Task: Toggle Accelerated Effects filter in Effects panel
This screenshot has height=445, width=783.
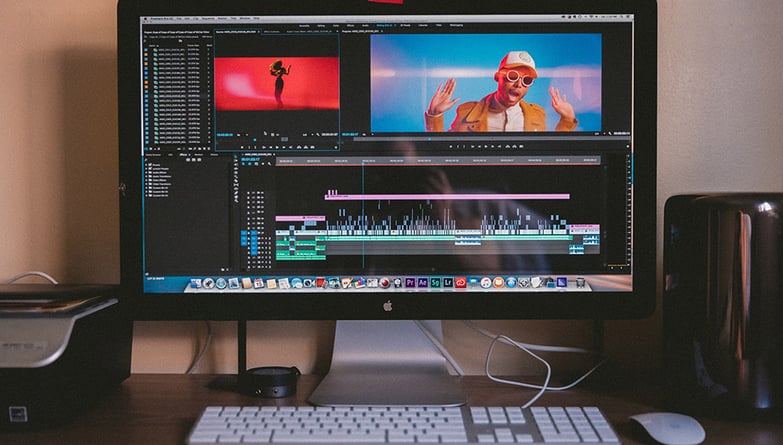Action: pos(188,160)
